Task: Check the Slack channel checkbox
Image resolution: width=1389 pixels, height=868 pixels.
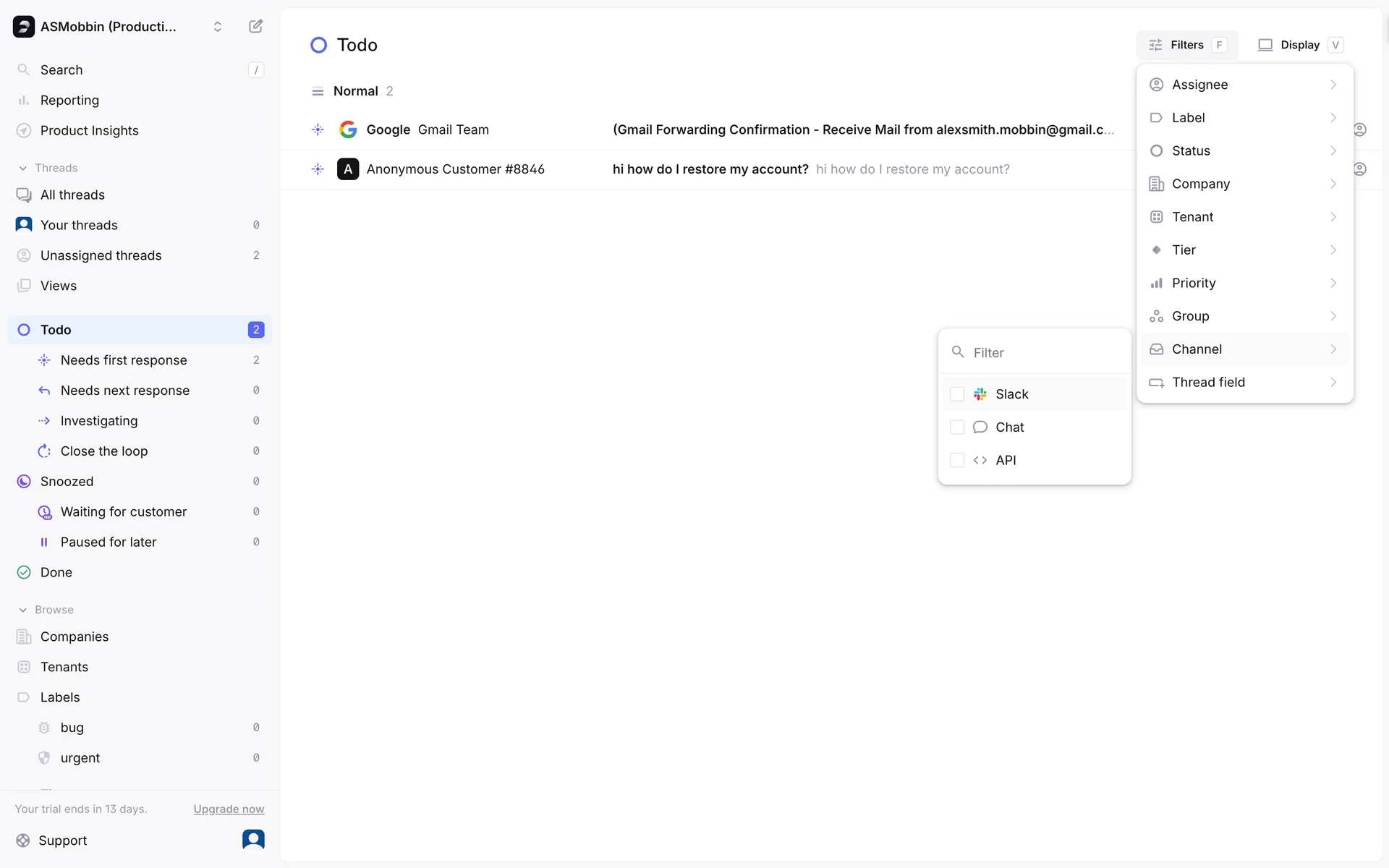Action: coord(957,394)
